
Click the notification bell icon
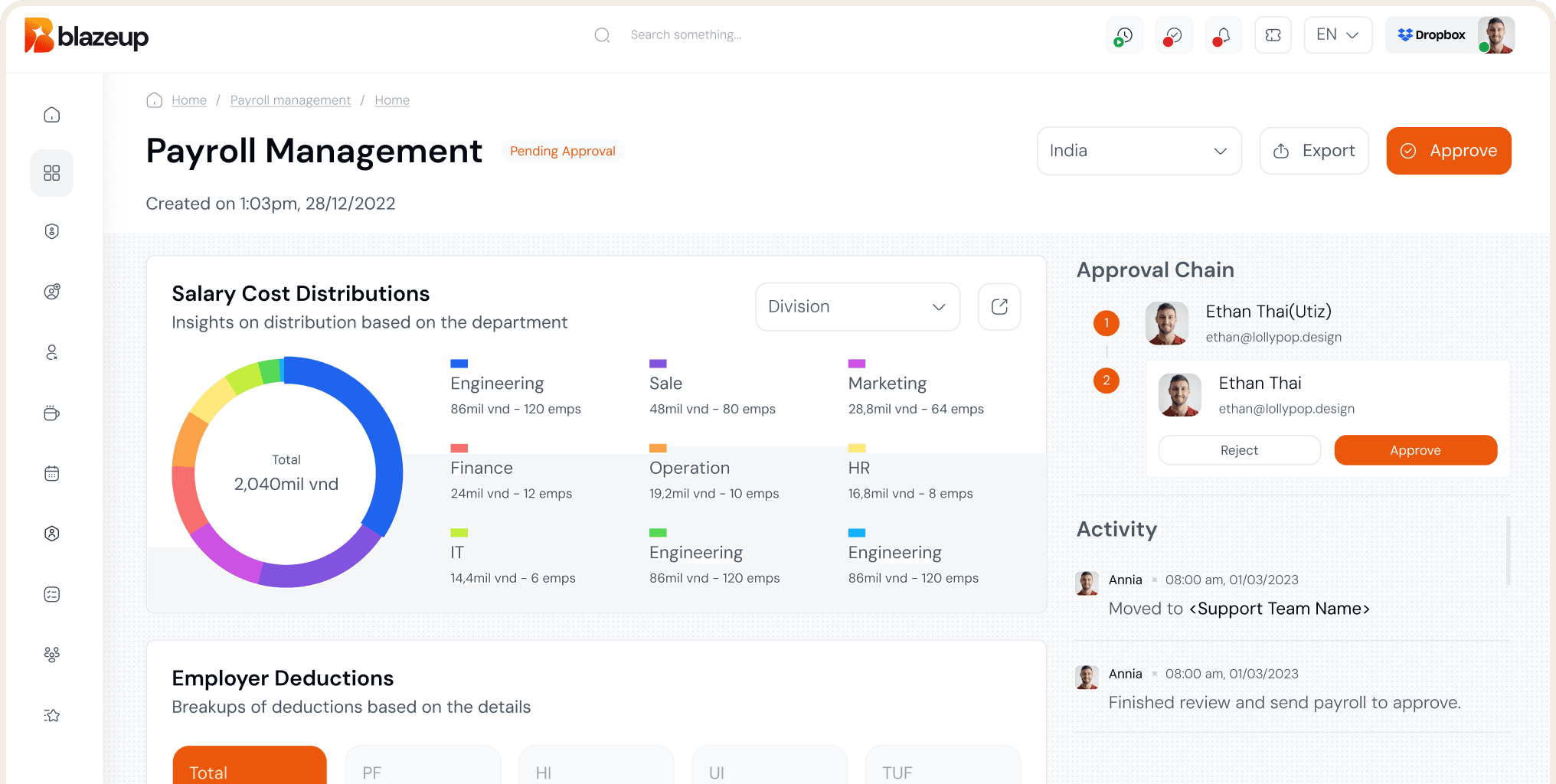[1223, 35]
